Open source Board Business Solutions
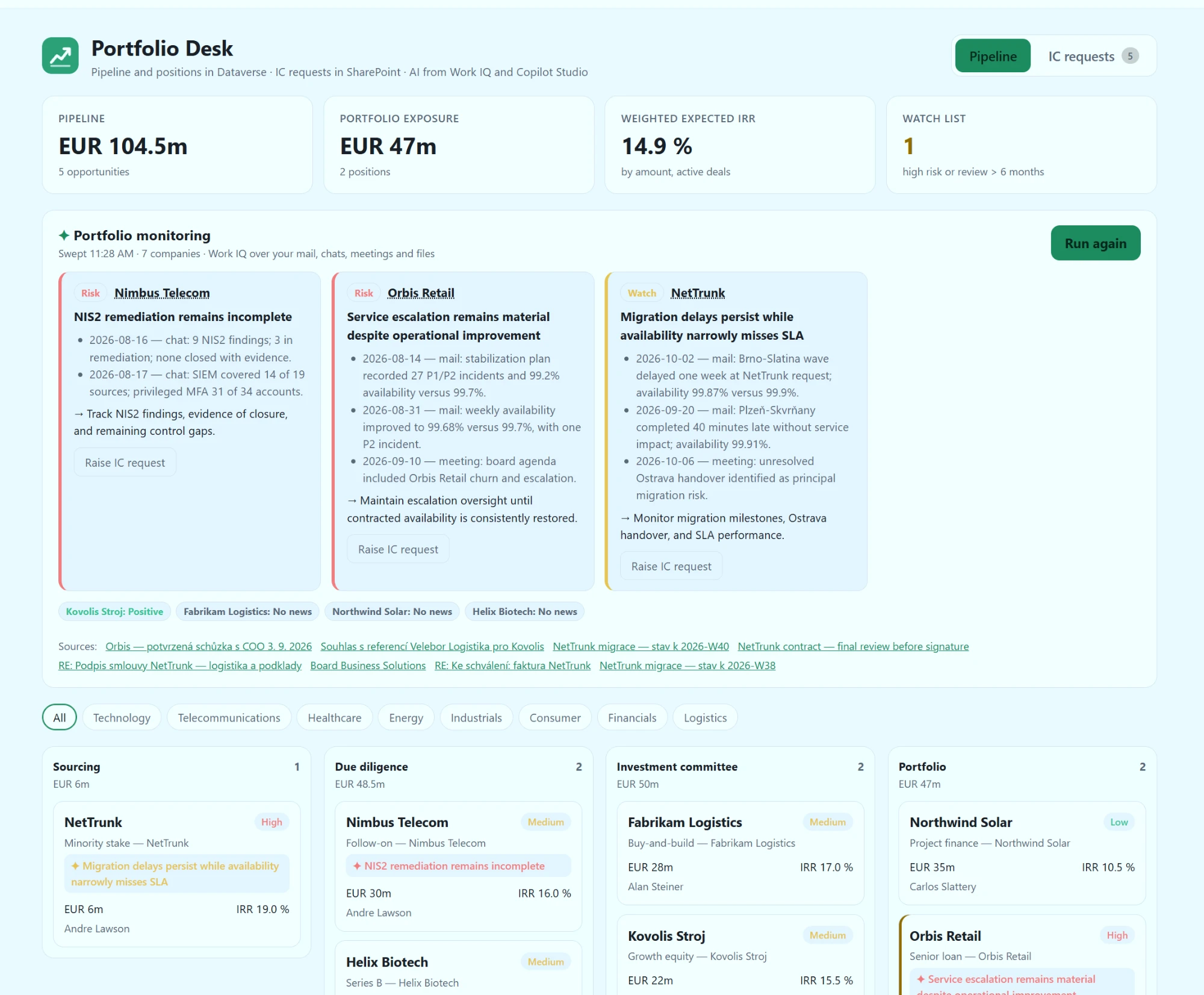 click(x=368, y=666)
